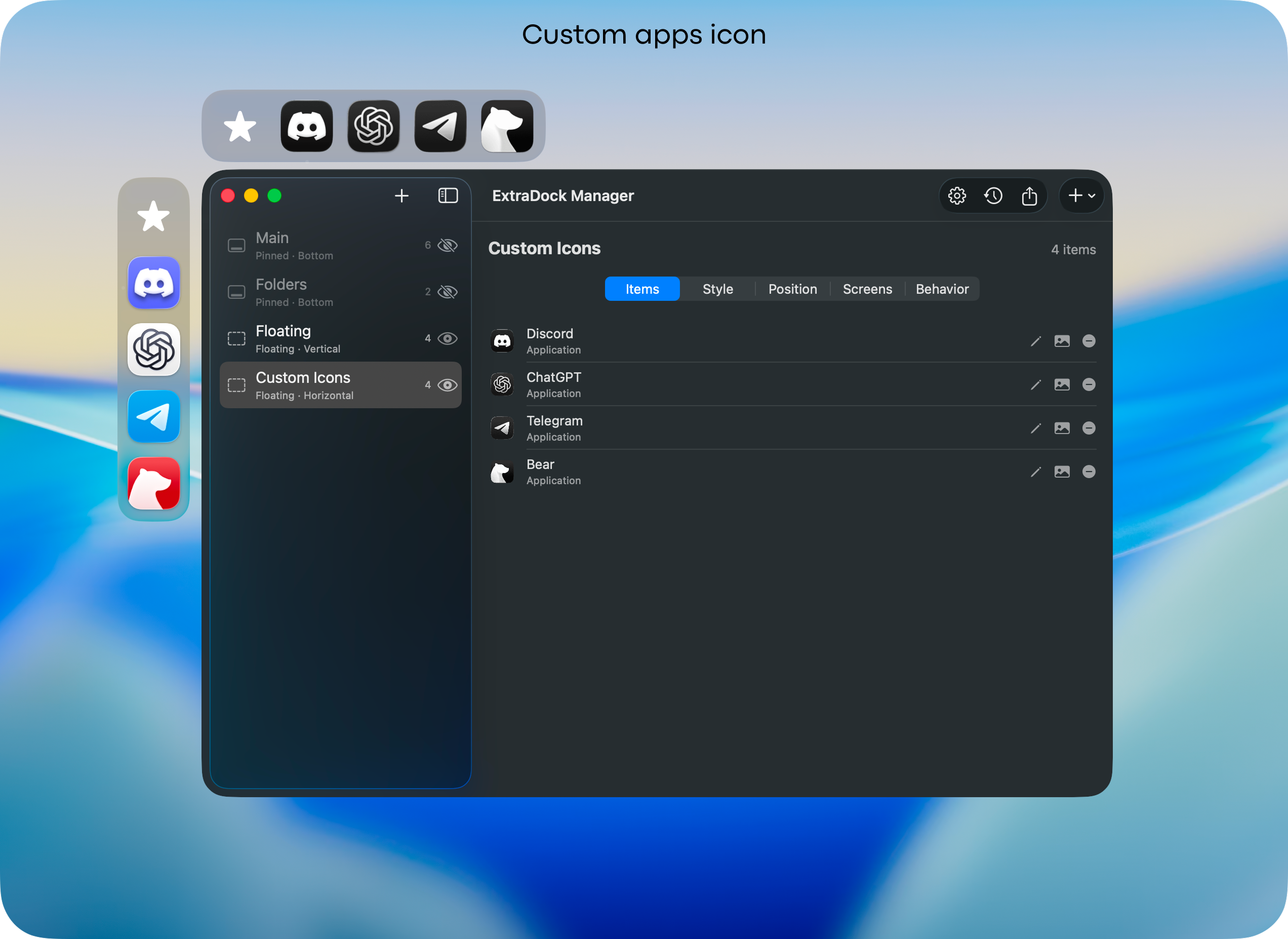Hide the Floating dock
1288x939 pixels.
coord(448,339)
